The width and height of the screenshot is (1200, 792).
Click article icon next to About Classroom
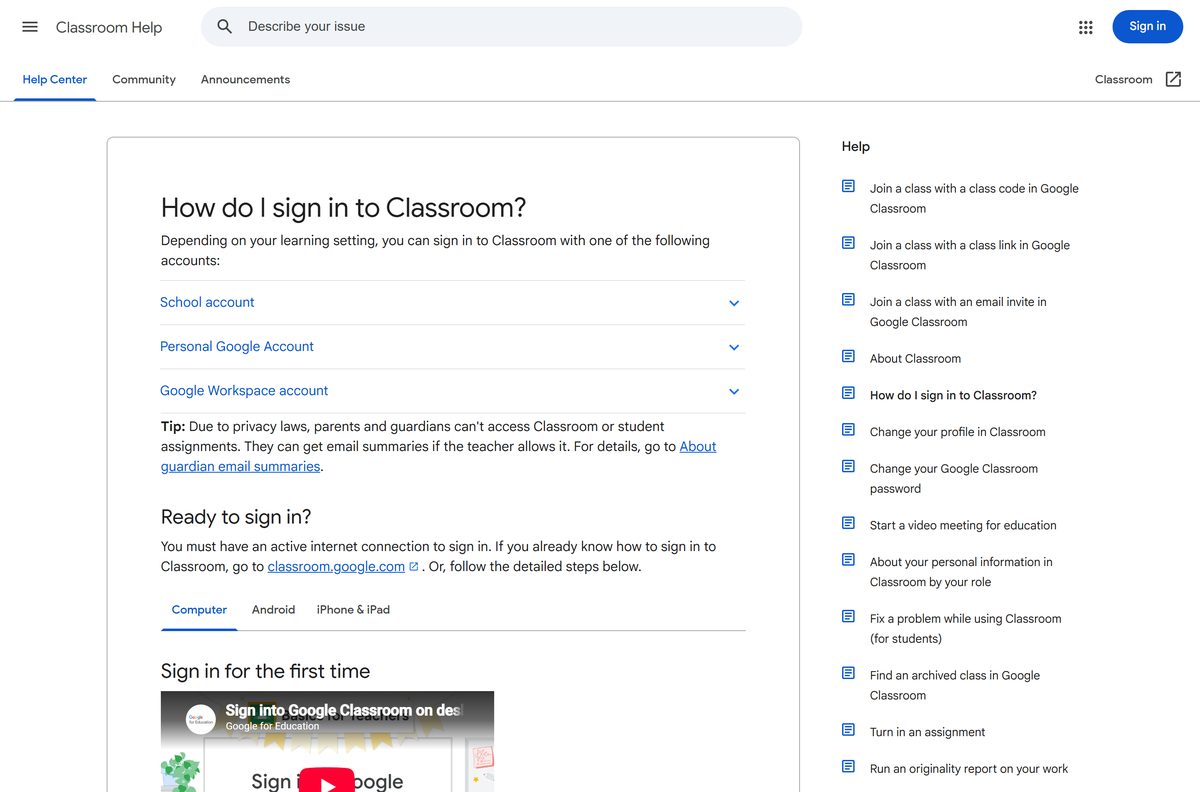point(849,356)
